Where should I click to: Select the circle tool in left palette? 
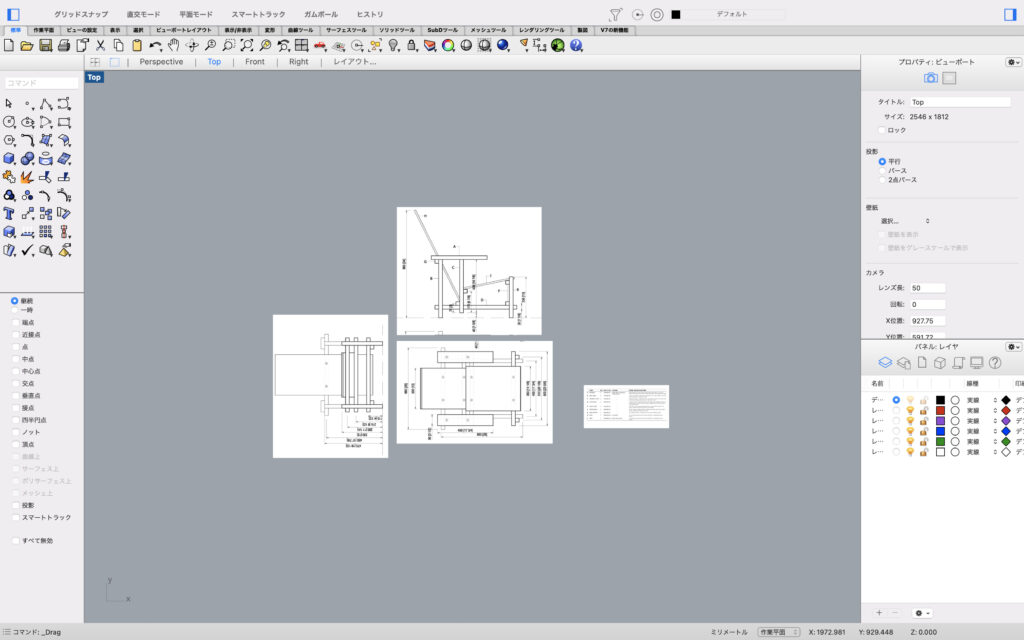9,122
